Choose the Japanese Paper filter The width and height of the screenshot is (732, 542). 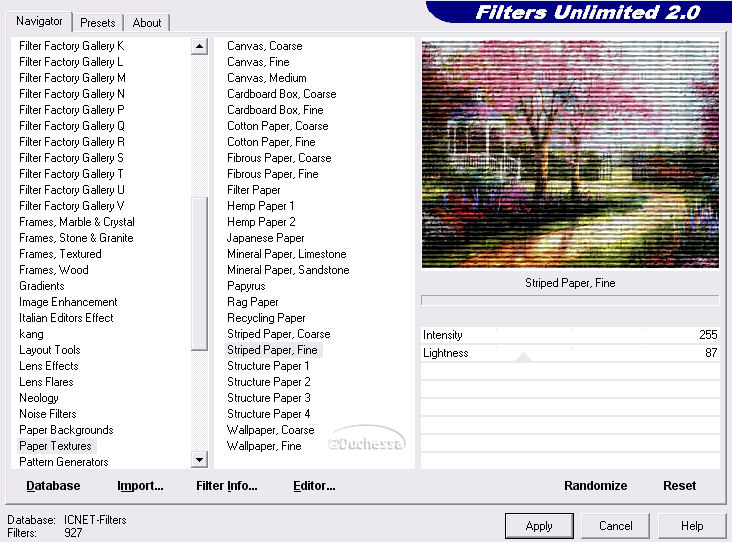266,238
